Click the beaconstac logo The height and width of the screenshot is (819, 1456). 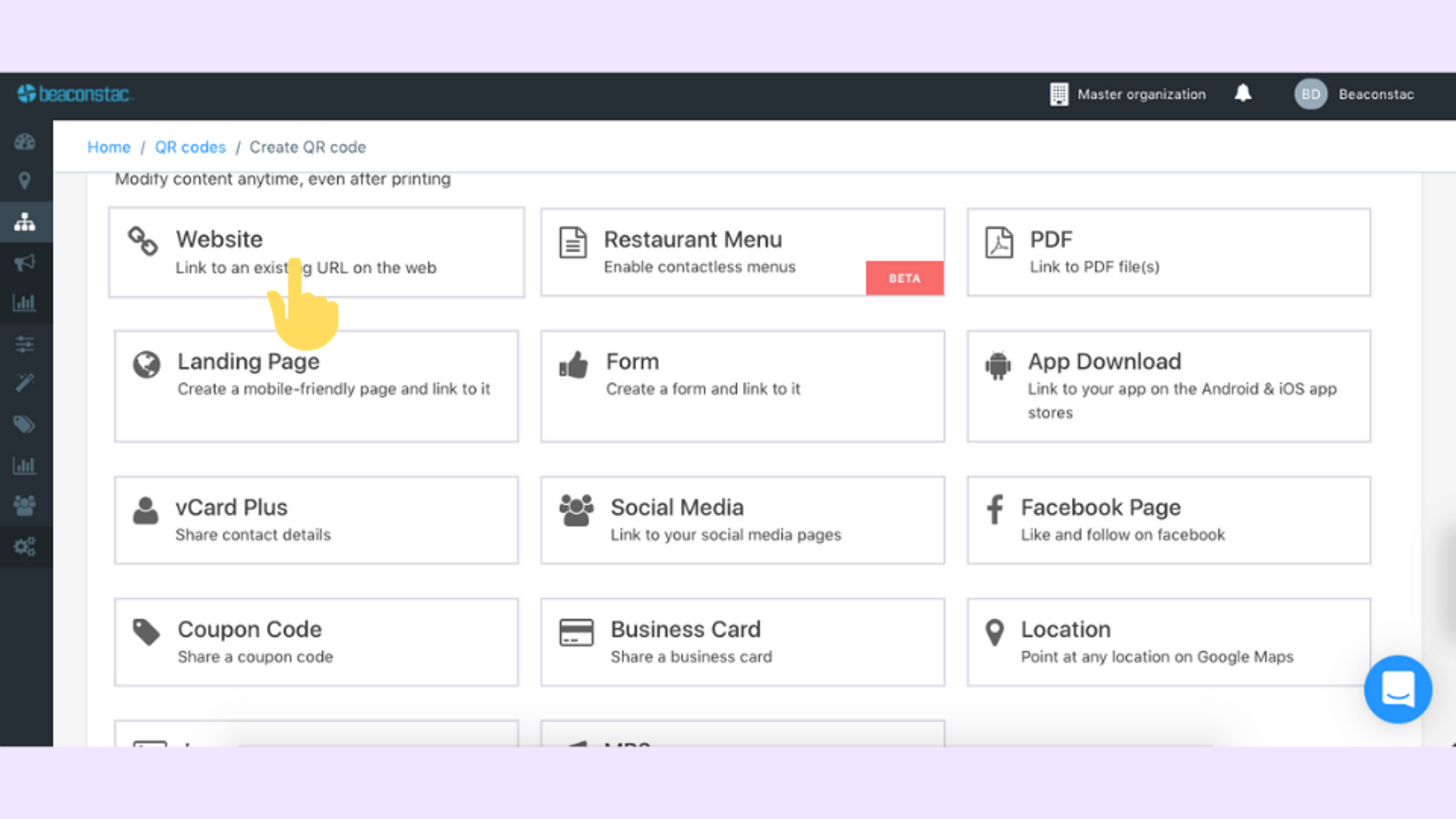point(75,94)
